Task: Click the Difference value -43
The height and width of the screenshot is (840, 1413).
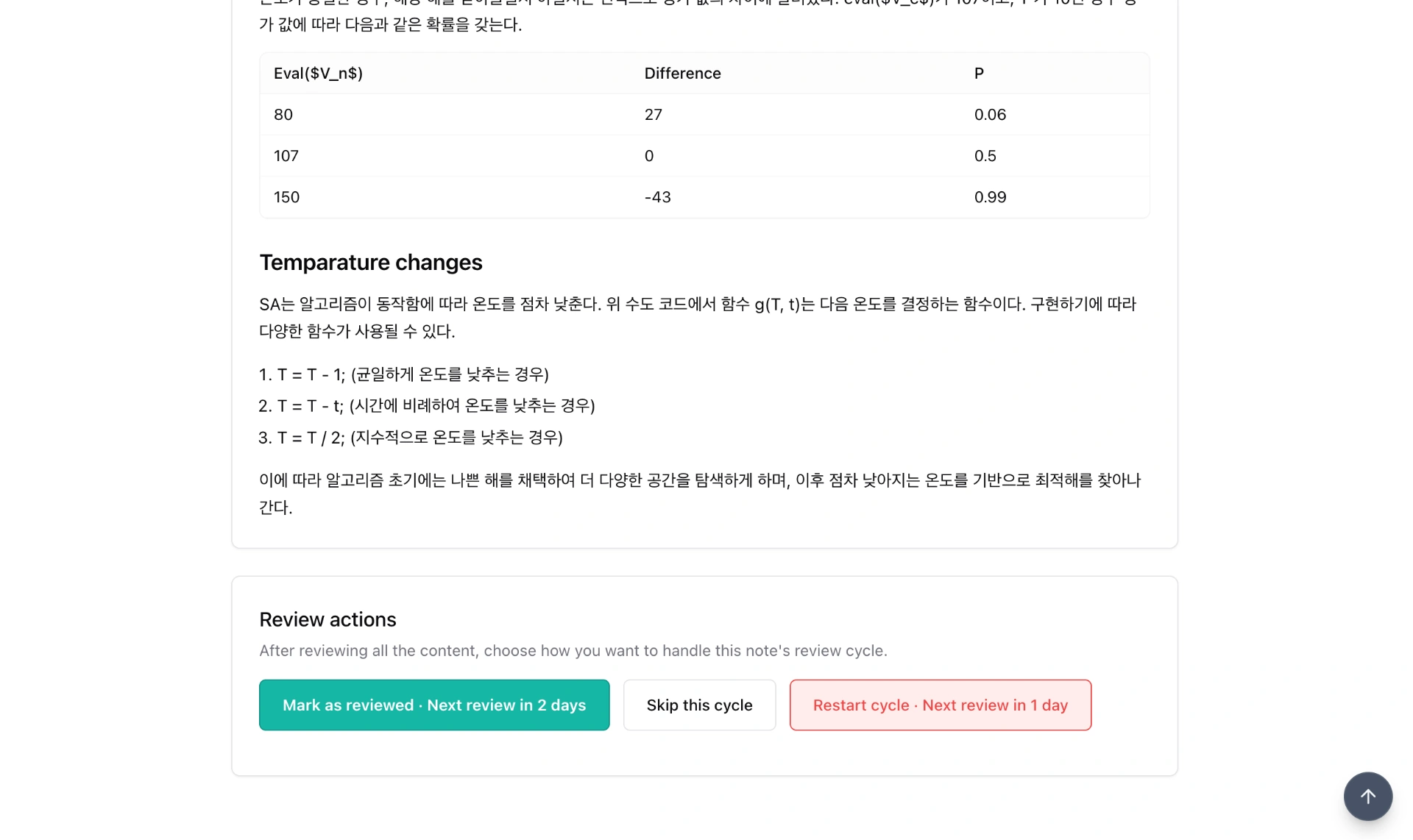Action: pos(657,197)
